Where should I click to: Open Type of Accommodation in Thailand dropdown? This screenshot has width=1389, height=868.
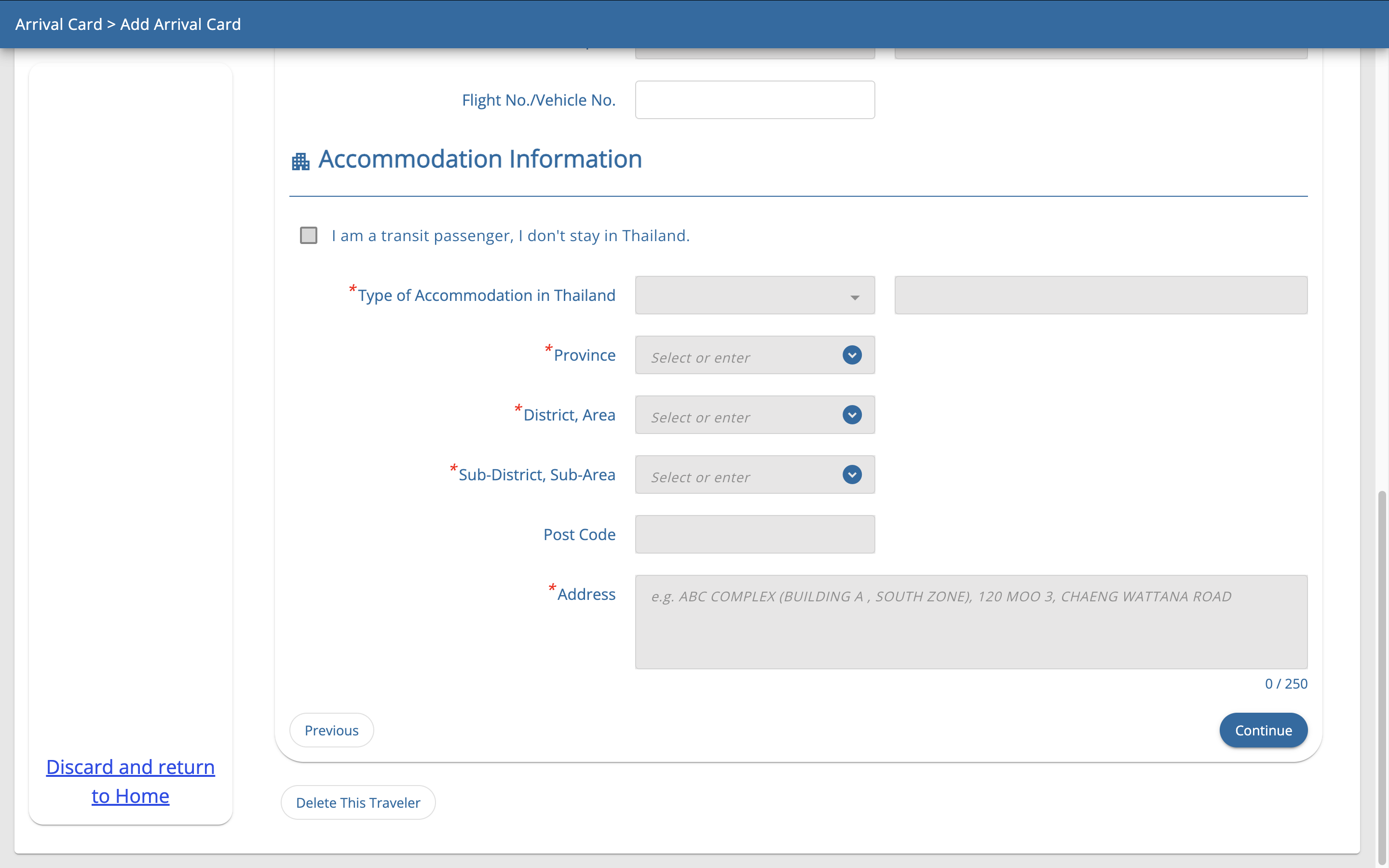[x=755, y=295]
